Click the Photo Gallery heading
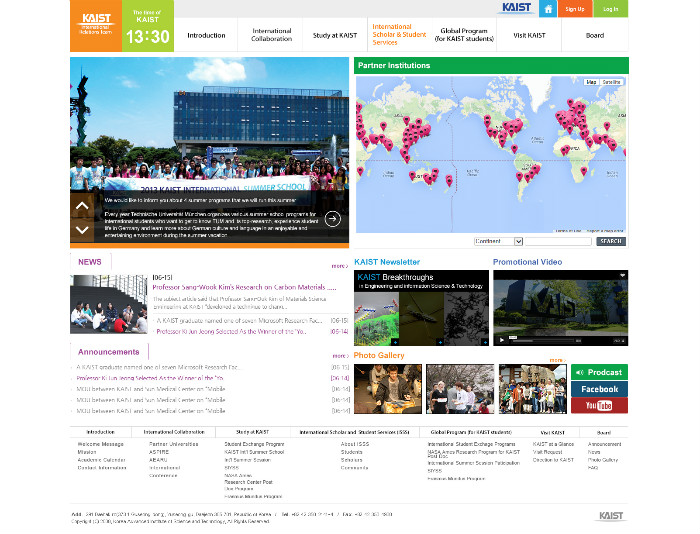Screen dimensions: 700x534 [x=379, y=355]
